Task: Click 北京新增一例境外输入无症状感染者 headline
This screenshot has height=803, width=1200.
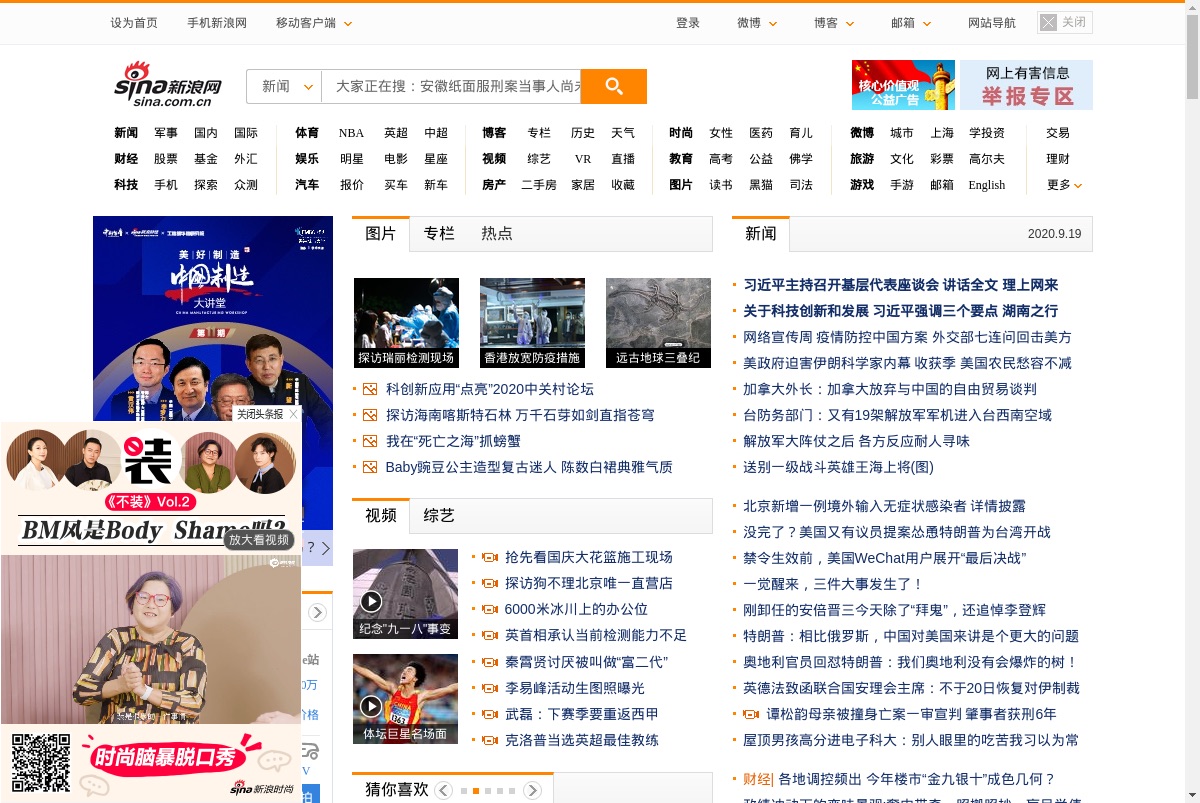Action: point(884,506)
